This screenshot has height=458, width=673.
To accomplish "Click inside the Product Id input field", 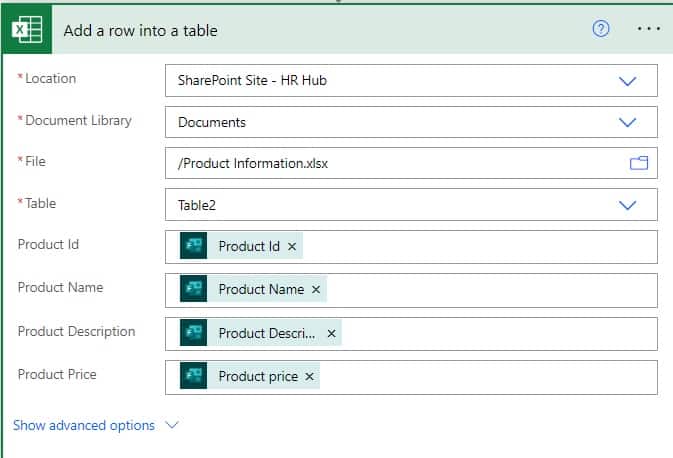I will [411, 246].
